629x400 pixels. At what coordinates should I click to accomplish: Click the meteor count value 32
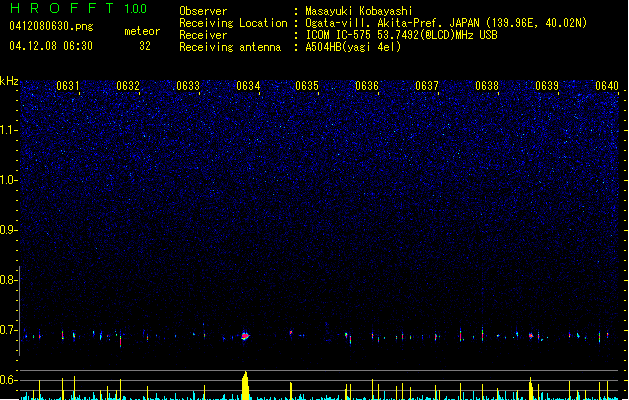pyautogui.click(x=145, y=46)
